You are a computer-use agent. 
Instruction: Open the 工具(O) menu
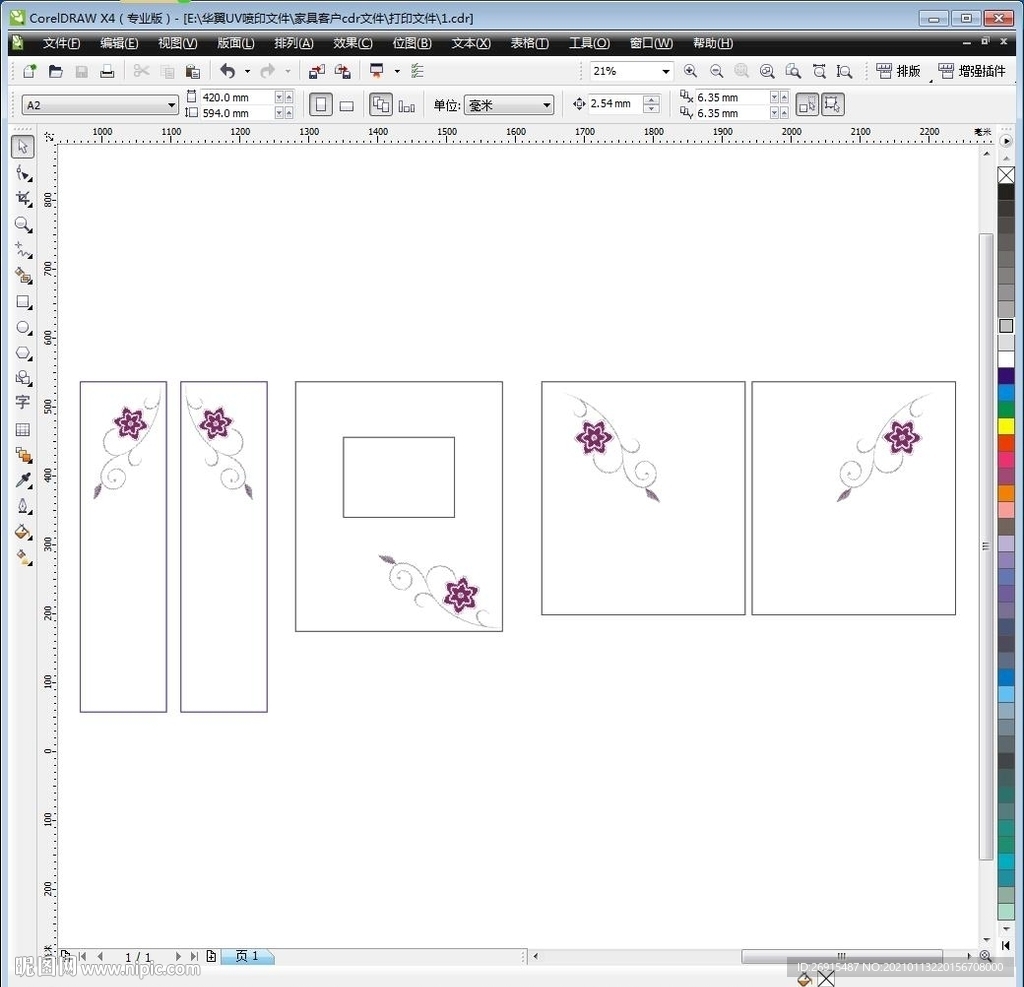589,43
